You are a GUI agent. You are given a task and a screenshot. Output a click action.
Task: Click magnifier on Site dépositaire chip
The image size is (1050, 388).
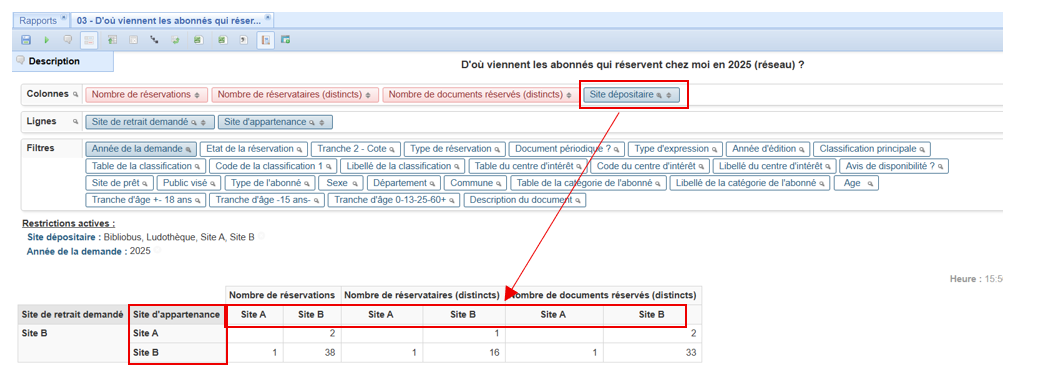tap(660, 95)
